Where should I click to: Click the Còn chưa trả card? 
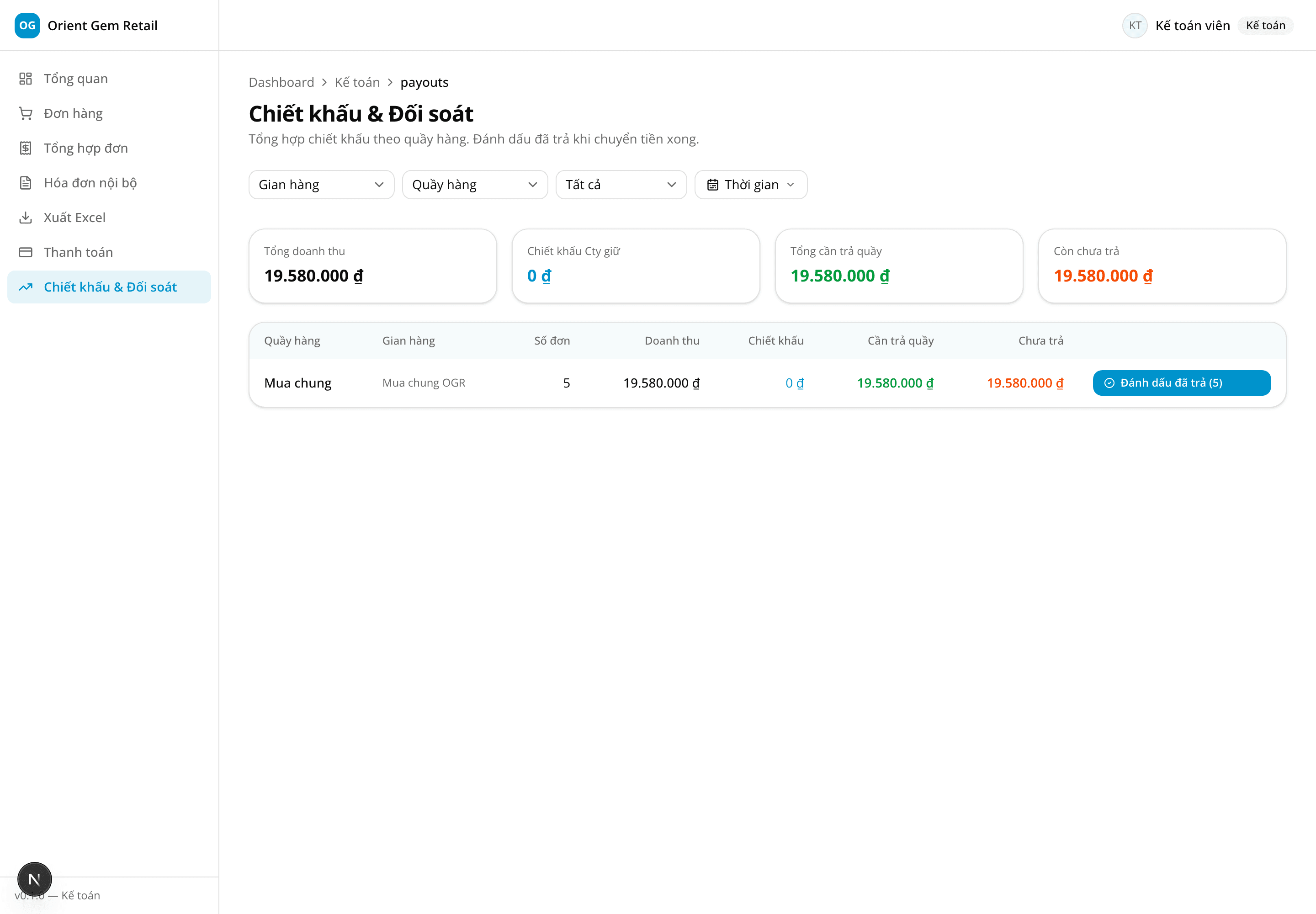pyautogui.click(x=1162, y=266)
